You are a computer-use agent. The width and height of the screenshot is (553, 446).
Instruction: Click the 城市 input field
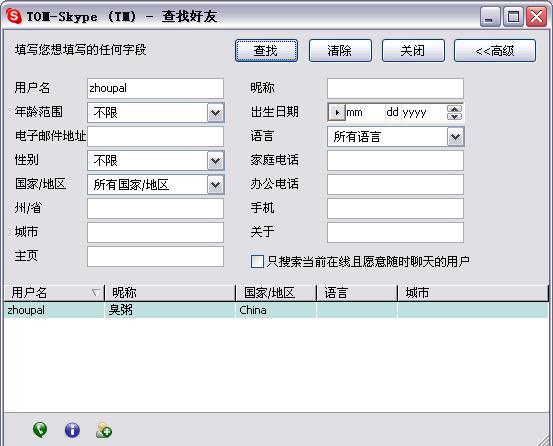(x=156, y=232)
